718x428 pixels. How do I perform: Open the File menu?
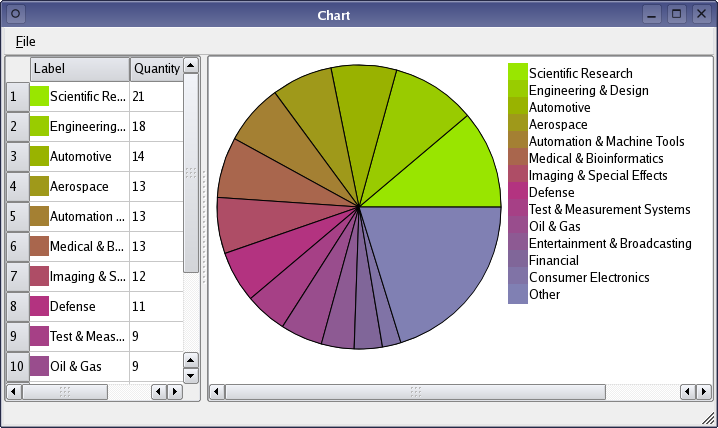click(25, 41)
